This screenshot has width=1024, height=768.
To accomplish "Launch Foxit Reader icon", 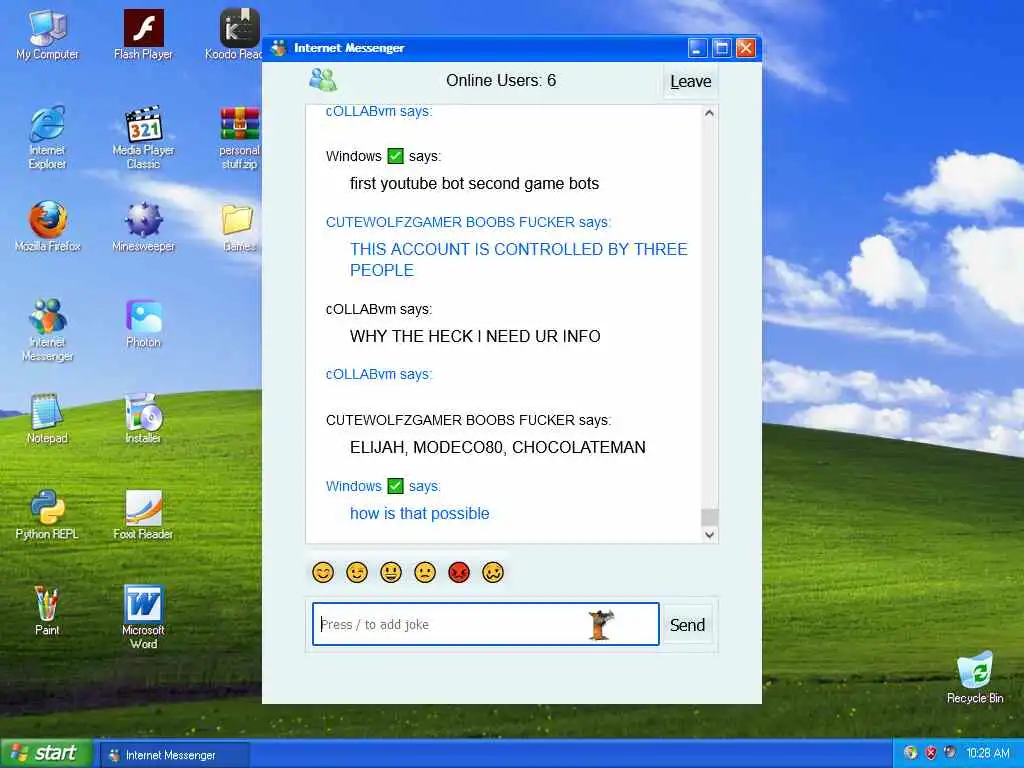I will pyautogui.click(x=143, y=515).
